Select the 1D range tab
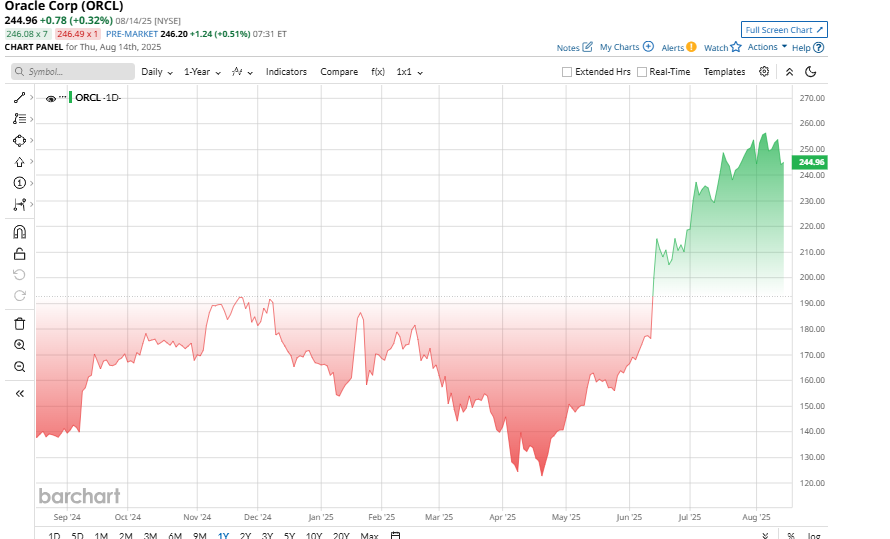 (54, 535)
